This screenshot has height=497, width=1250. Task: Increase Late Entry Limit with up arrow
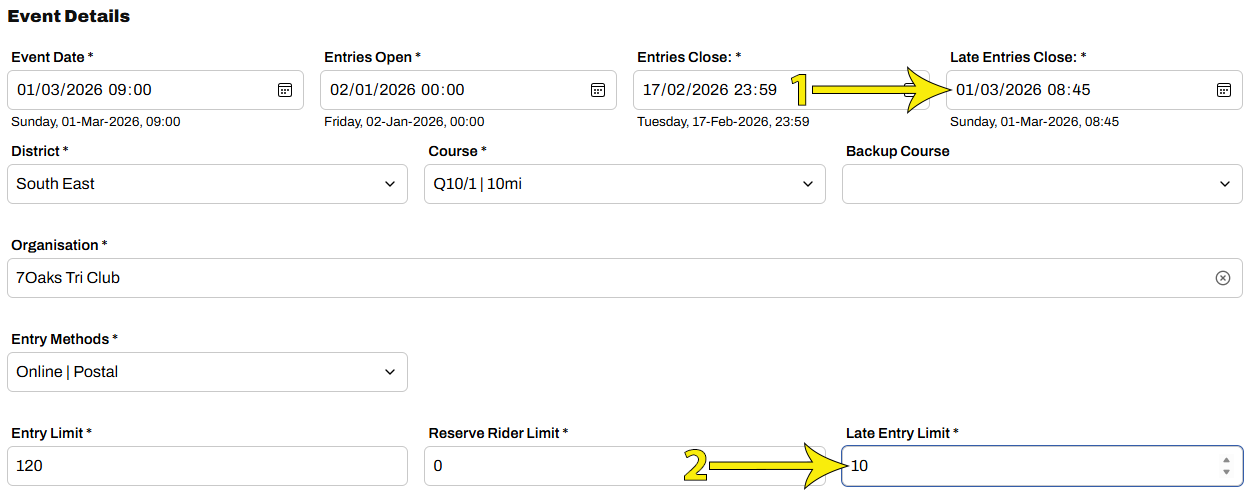(1226, 461)
